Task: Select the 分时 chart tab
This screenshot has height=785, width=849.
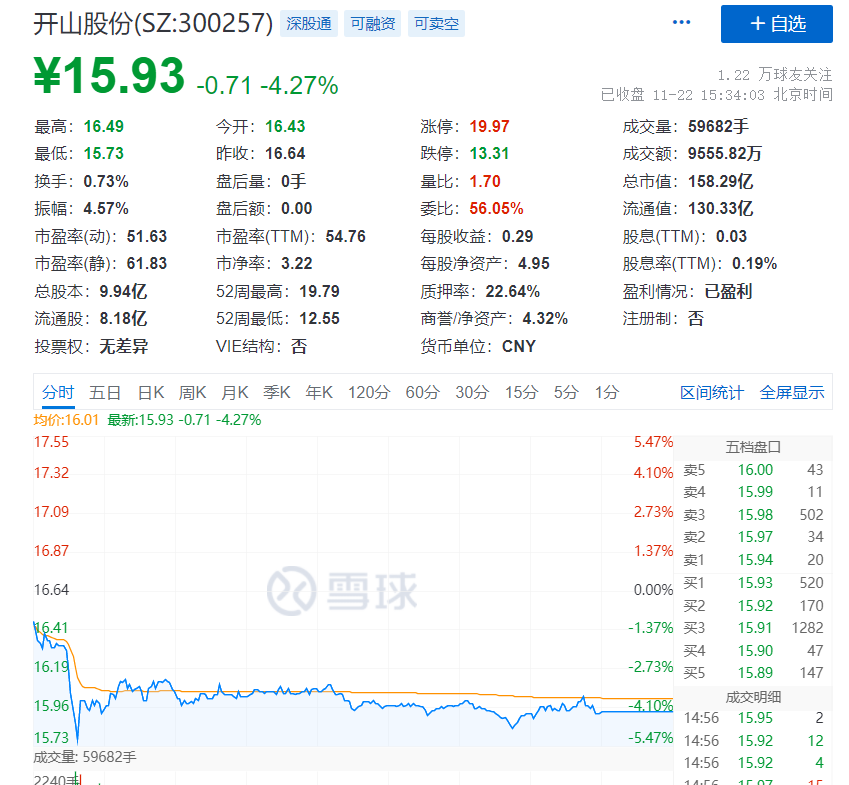Action: 58,392
